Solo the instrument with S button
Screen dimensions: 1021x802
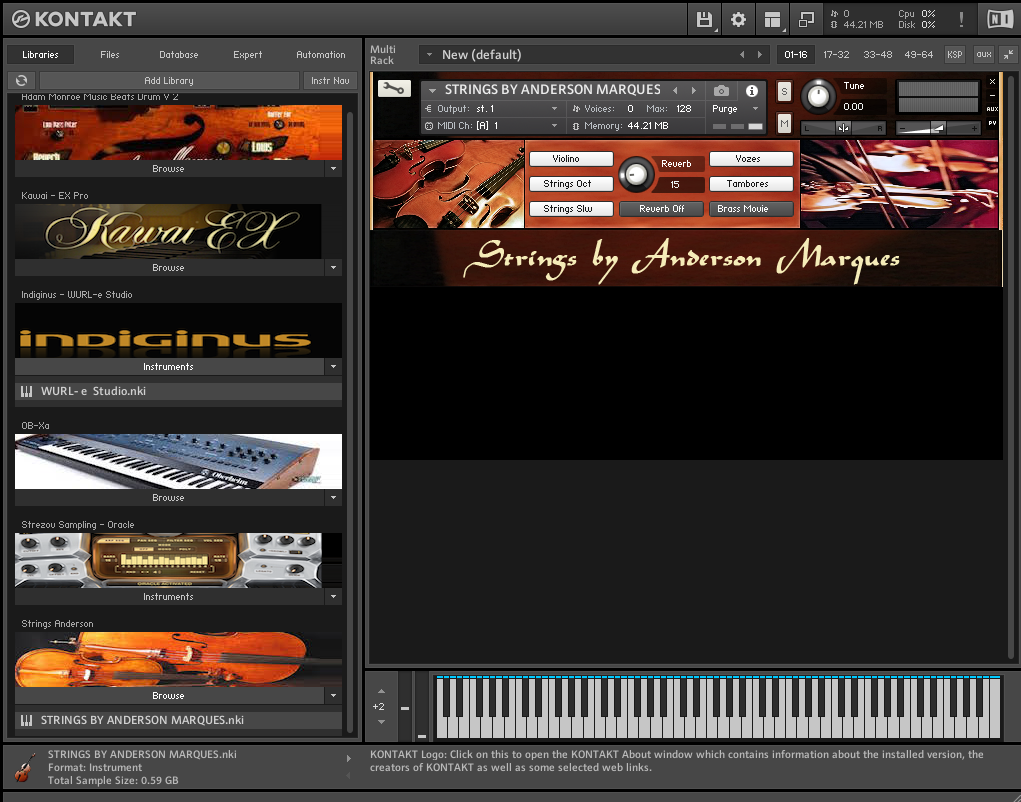pos(784,92)
